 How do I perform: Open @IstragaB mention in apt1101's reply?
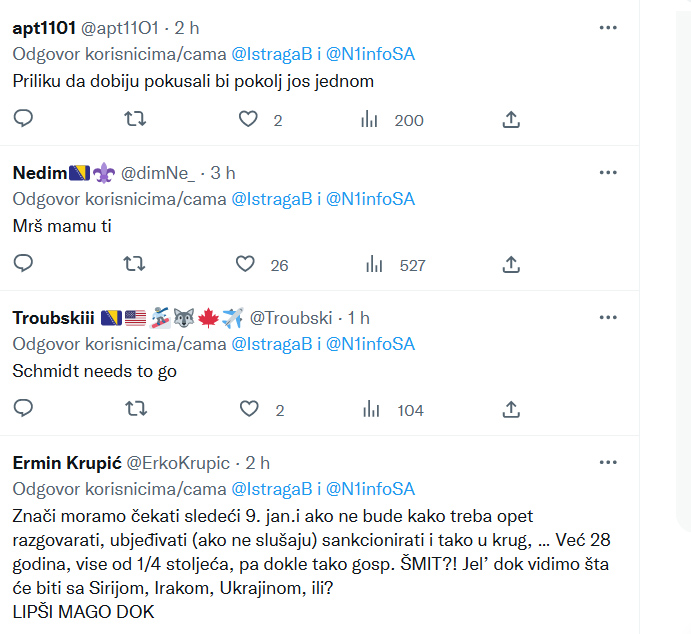pyautogui.click(x=272, y=54)
